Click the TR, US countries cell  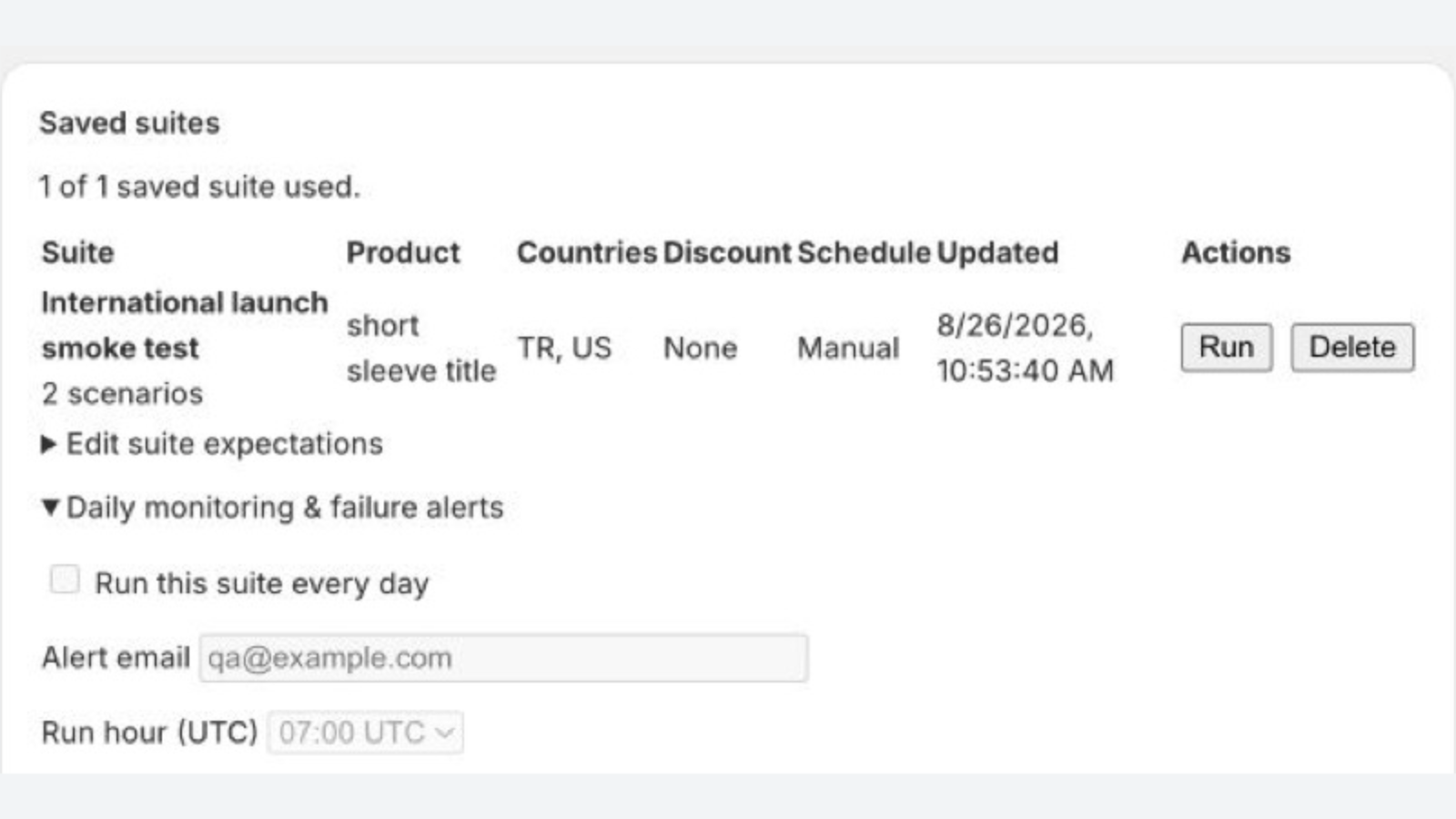(564, 348)
